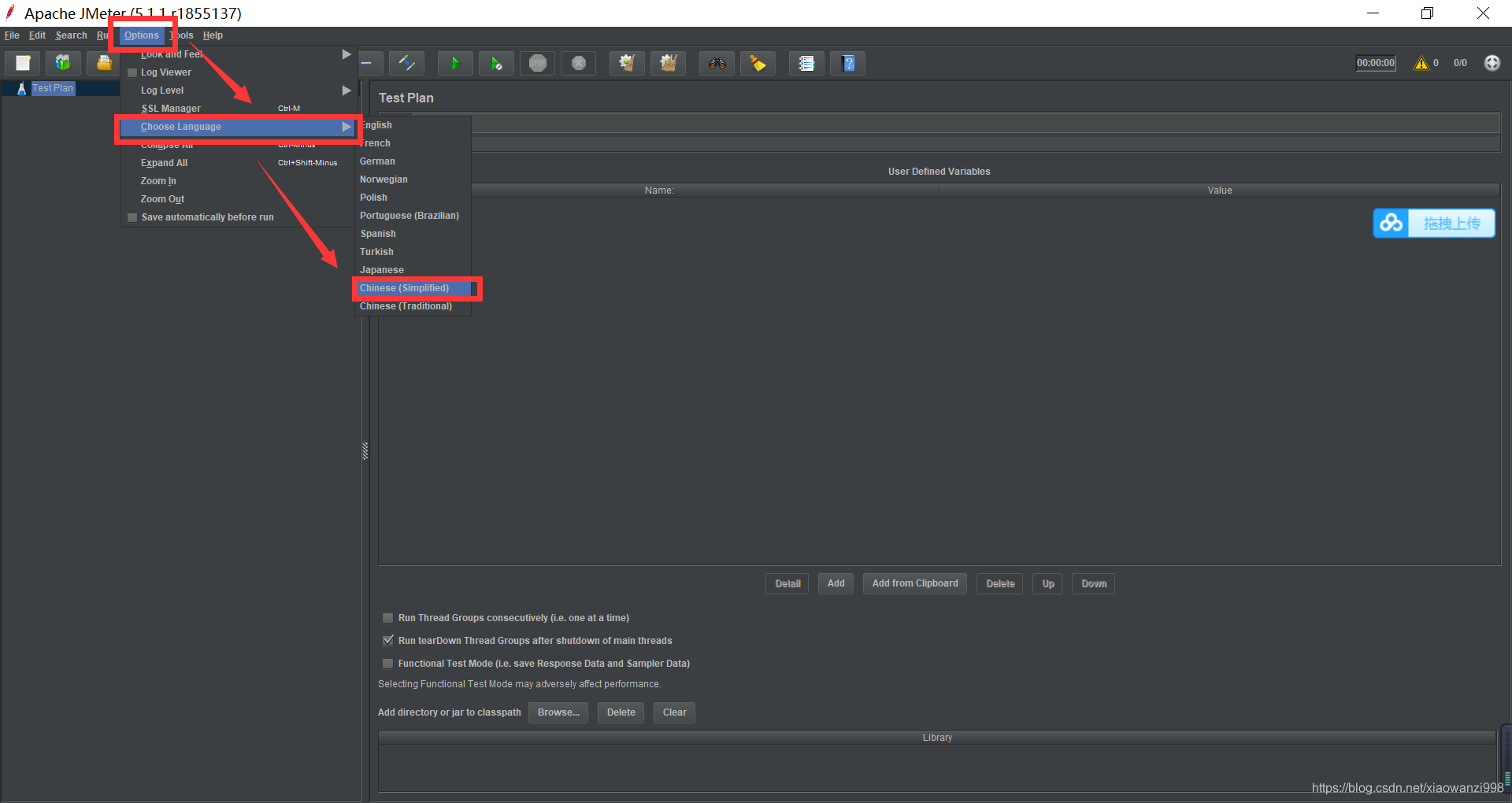This screenshot has height=803, width=1512.
Task: Start the test with the green play icon
Action: coord(455,63)
